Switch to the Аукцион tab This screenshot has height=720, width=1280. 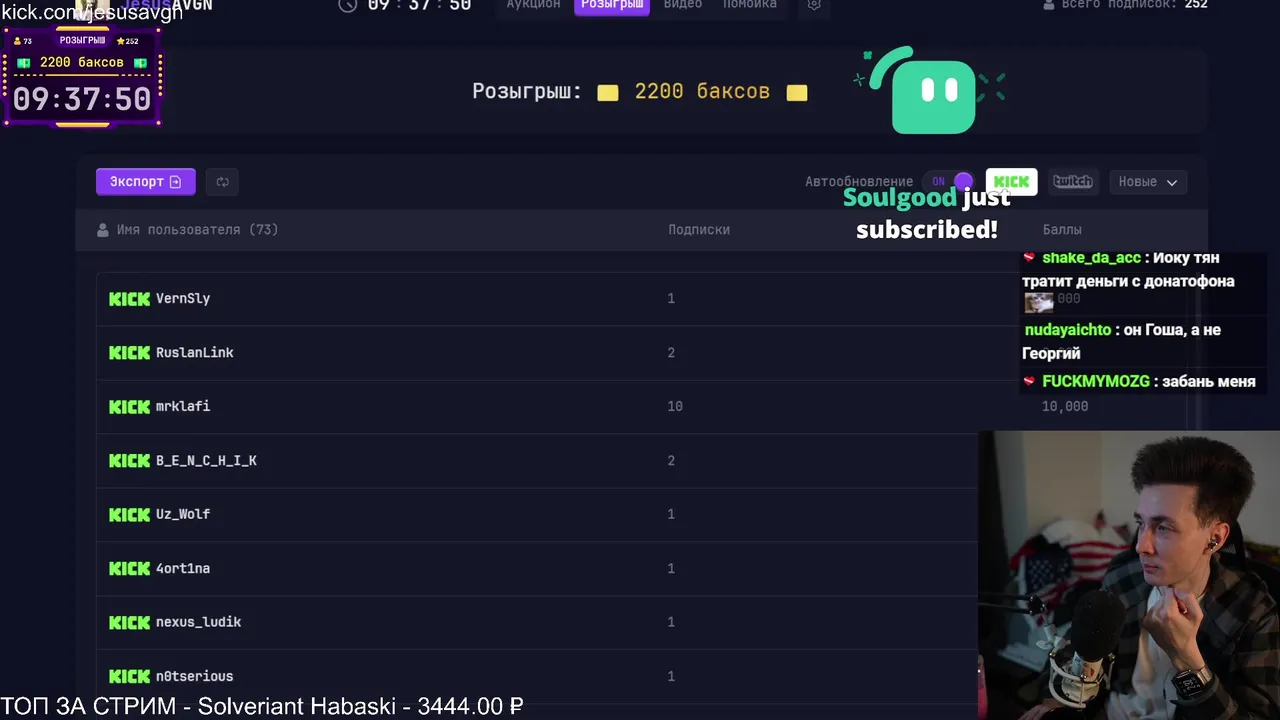(533, 5)
